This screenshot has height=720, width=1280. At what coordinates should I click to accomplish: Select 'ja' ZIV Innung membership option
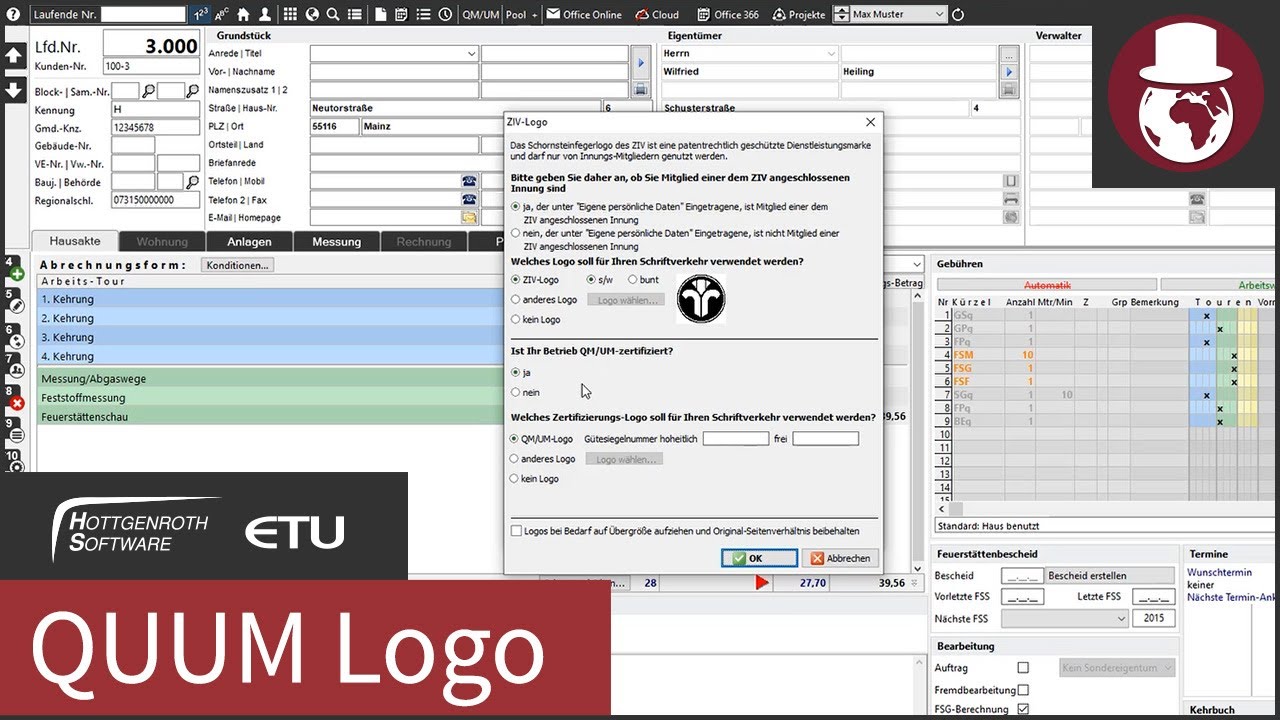point(515,206)
